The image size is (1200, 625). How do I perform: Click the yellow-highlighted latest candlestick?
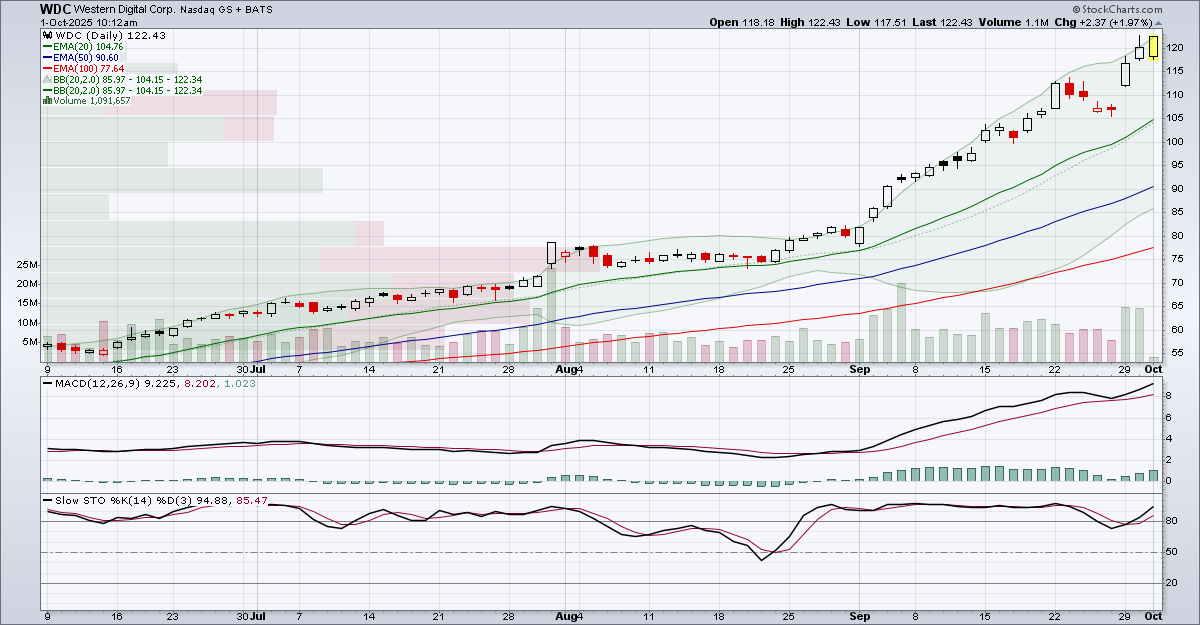(x=1154, y=47)
